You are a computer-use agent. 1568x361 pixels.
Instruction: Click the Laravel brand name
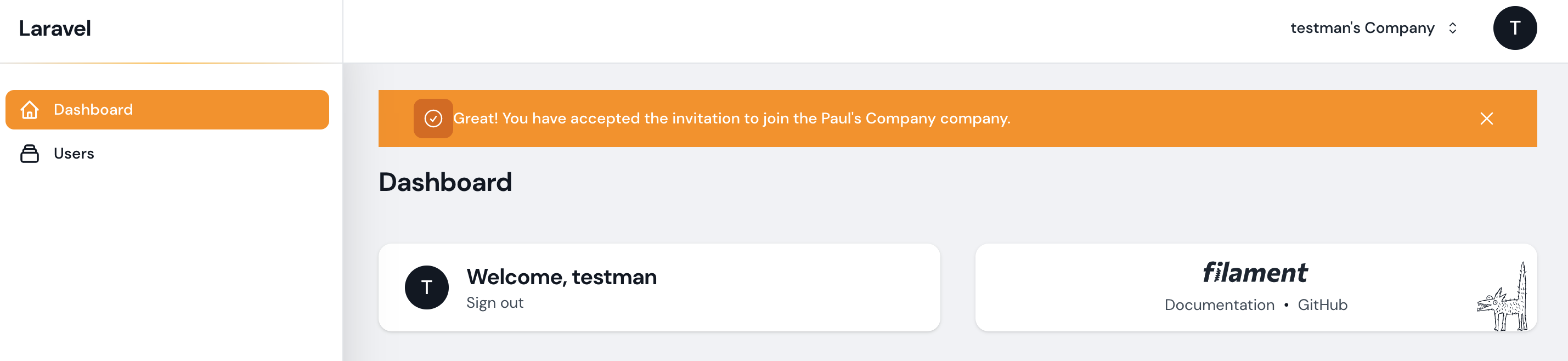coord(55,29)
